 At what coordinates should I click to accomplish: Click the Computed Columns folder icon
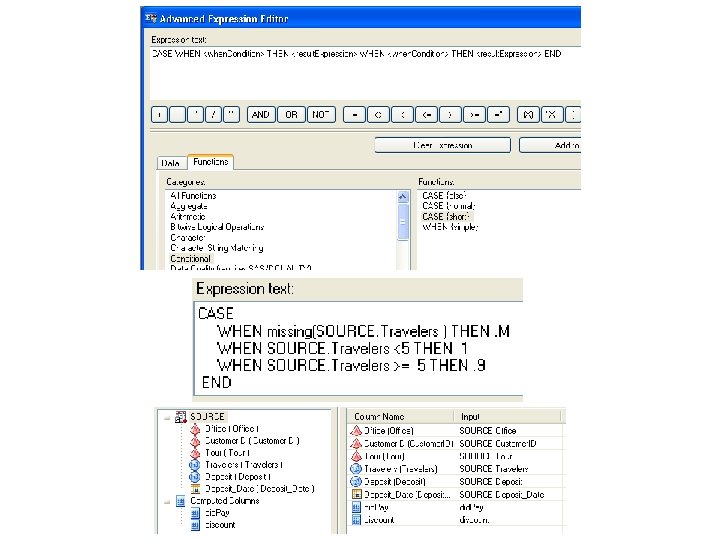pyautogui.click(x=180, y=501)
